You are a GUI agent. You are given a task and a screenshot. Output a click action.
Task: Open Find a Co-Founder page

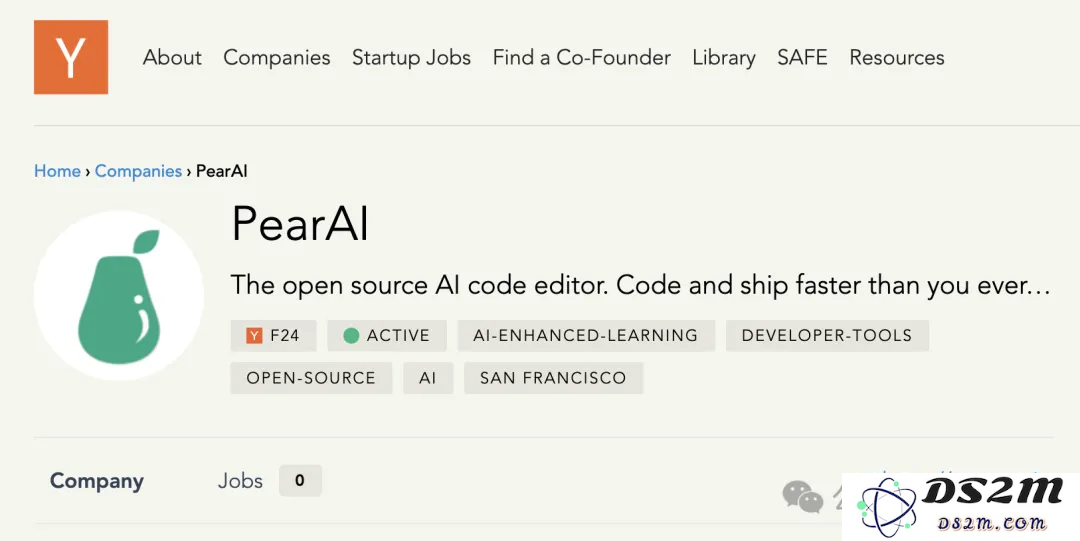point(581,57)
